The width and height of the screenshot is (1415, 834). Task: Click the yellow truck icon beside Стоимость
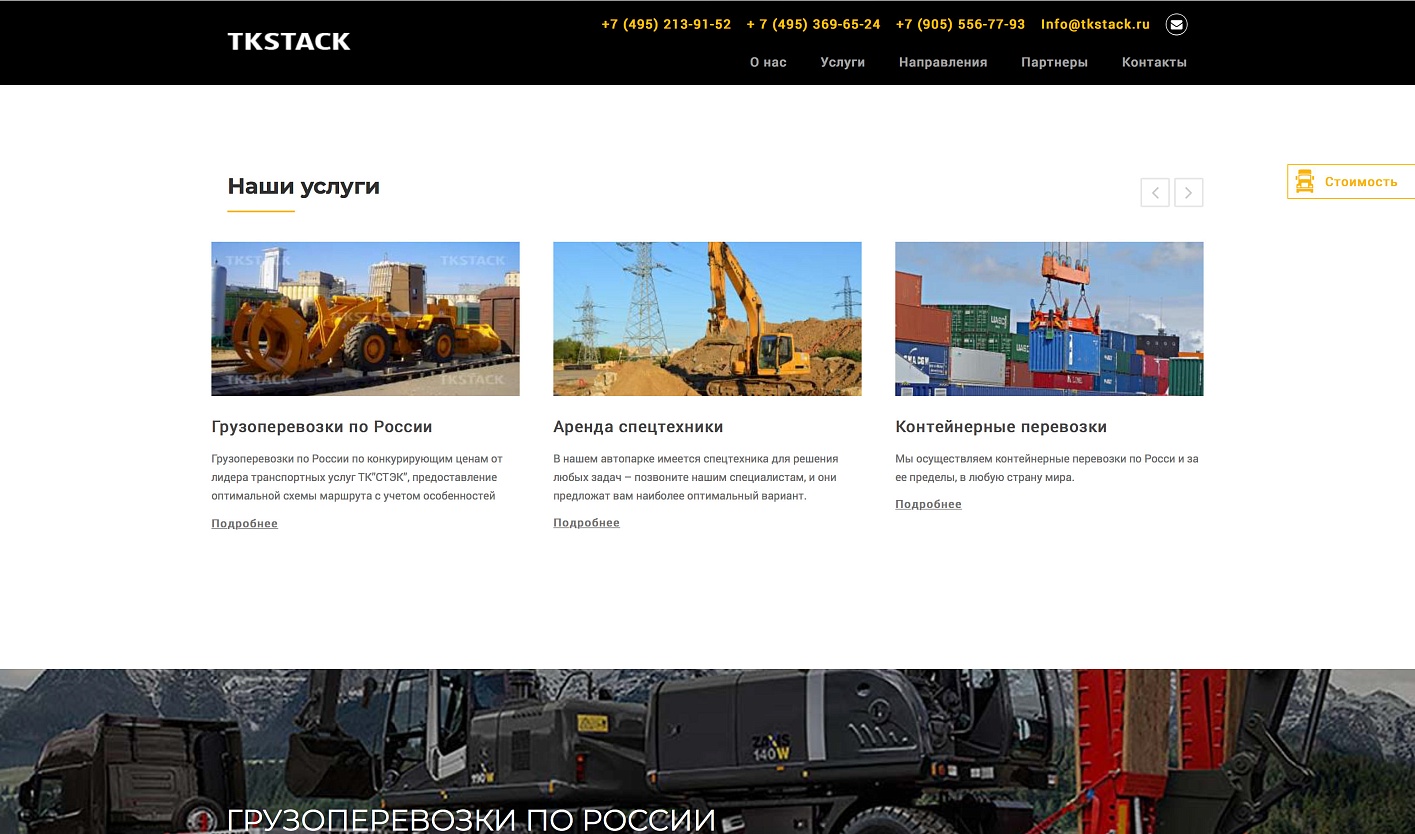[1305, 181]
